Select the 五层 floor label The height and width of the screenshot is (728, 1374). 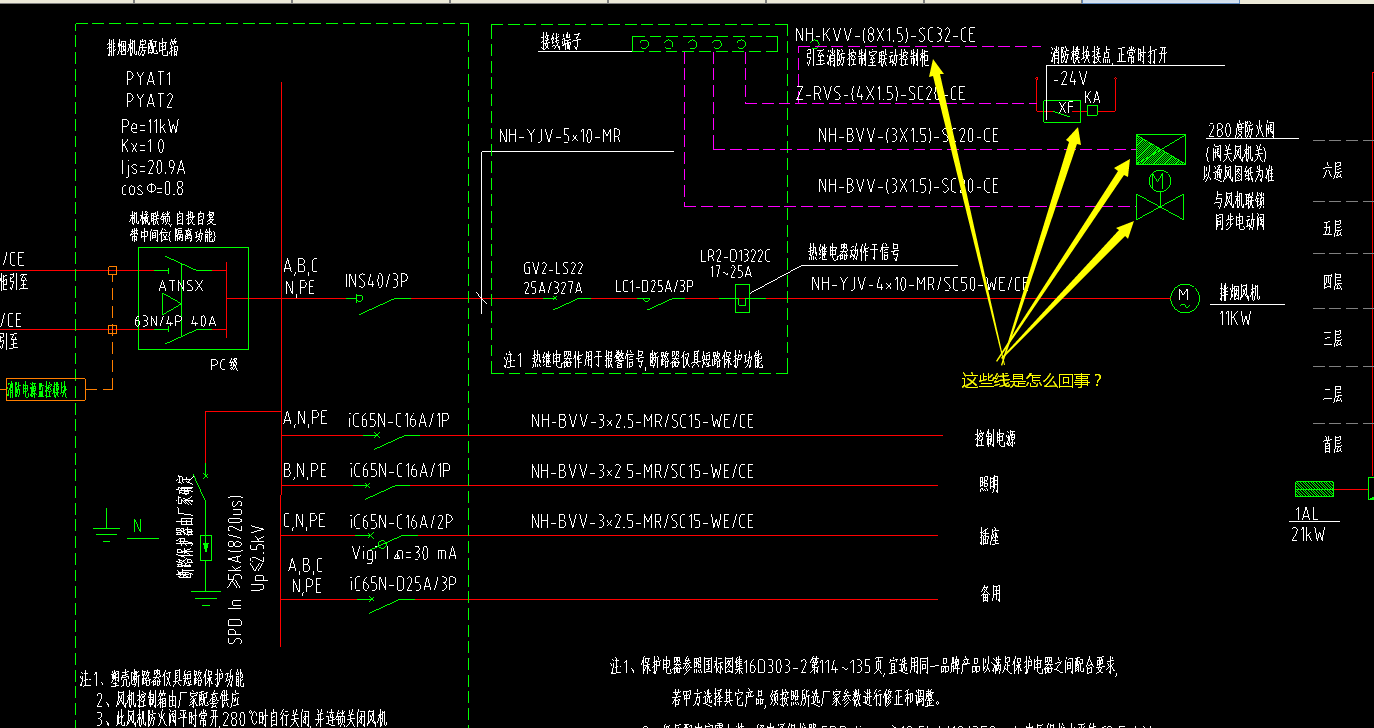click(1332, 229)
